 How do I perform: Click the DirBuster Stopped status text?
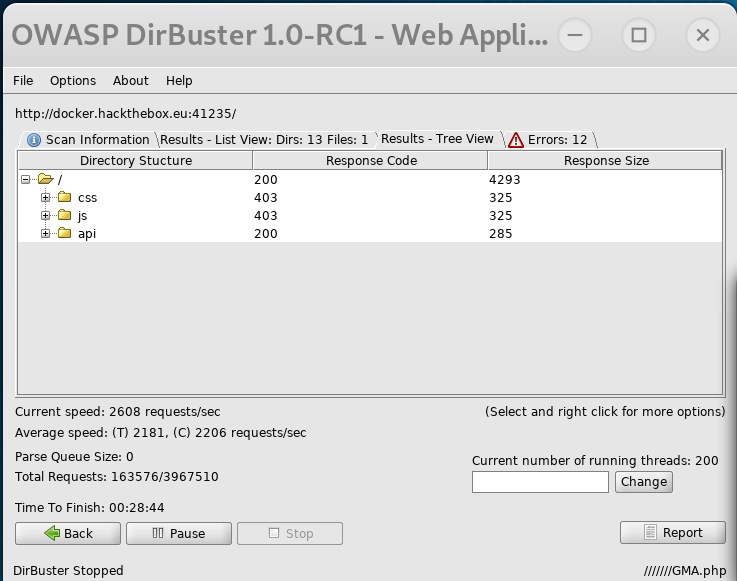click(x=68, y=571)
